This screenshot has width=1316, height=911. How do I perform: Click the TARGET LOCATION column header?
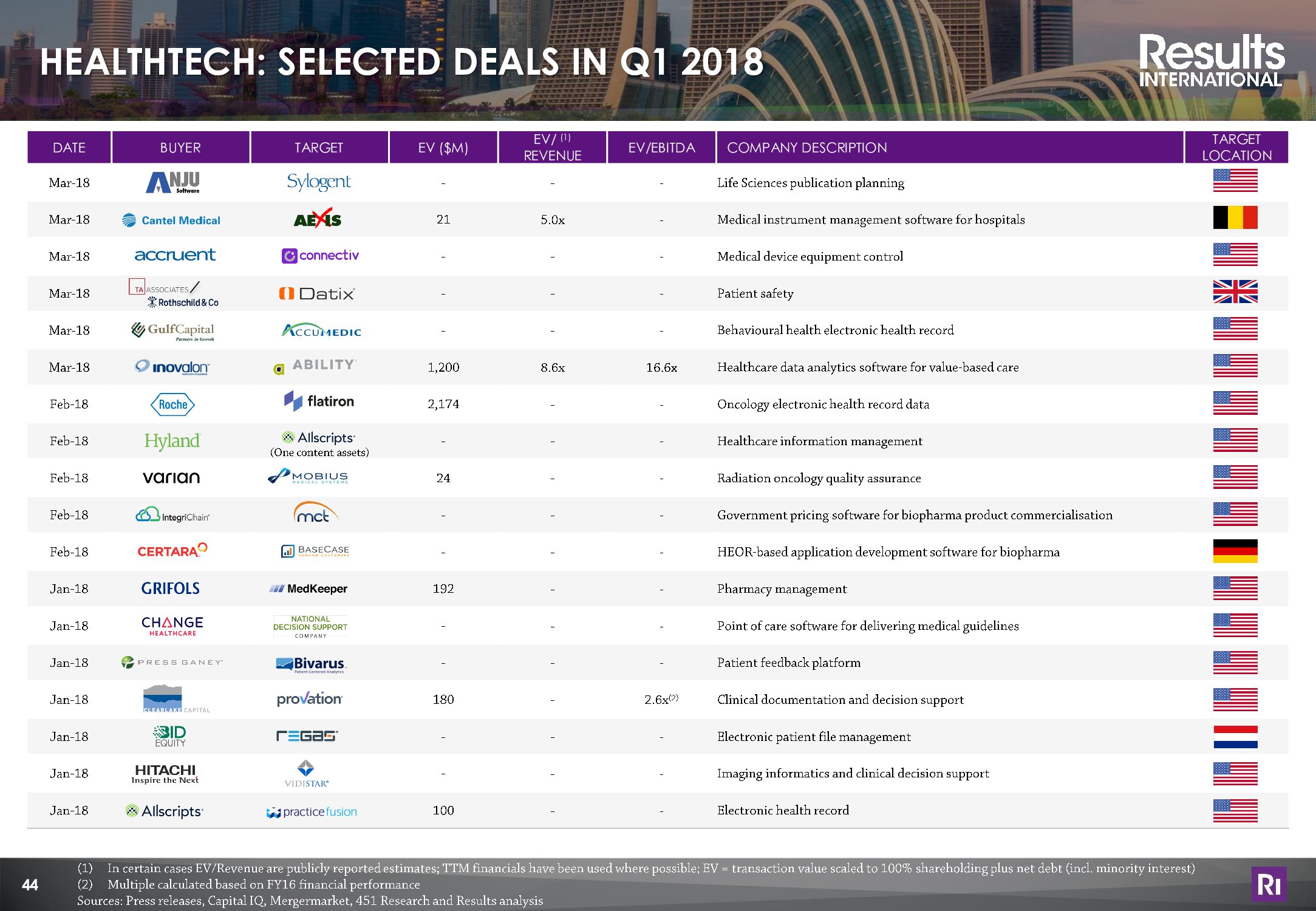[x=1236, y=148]
